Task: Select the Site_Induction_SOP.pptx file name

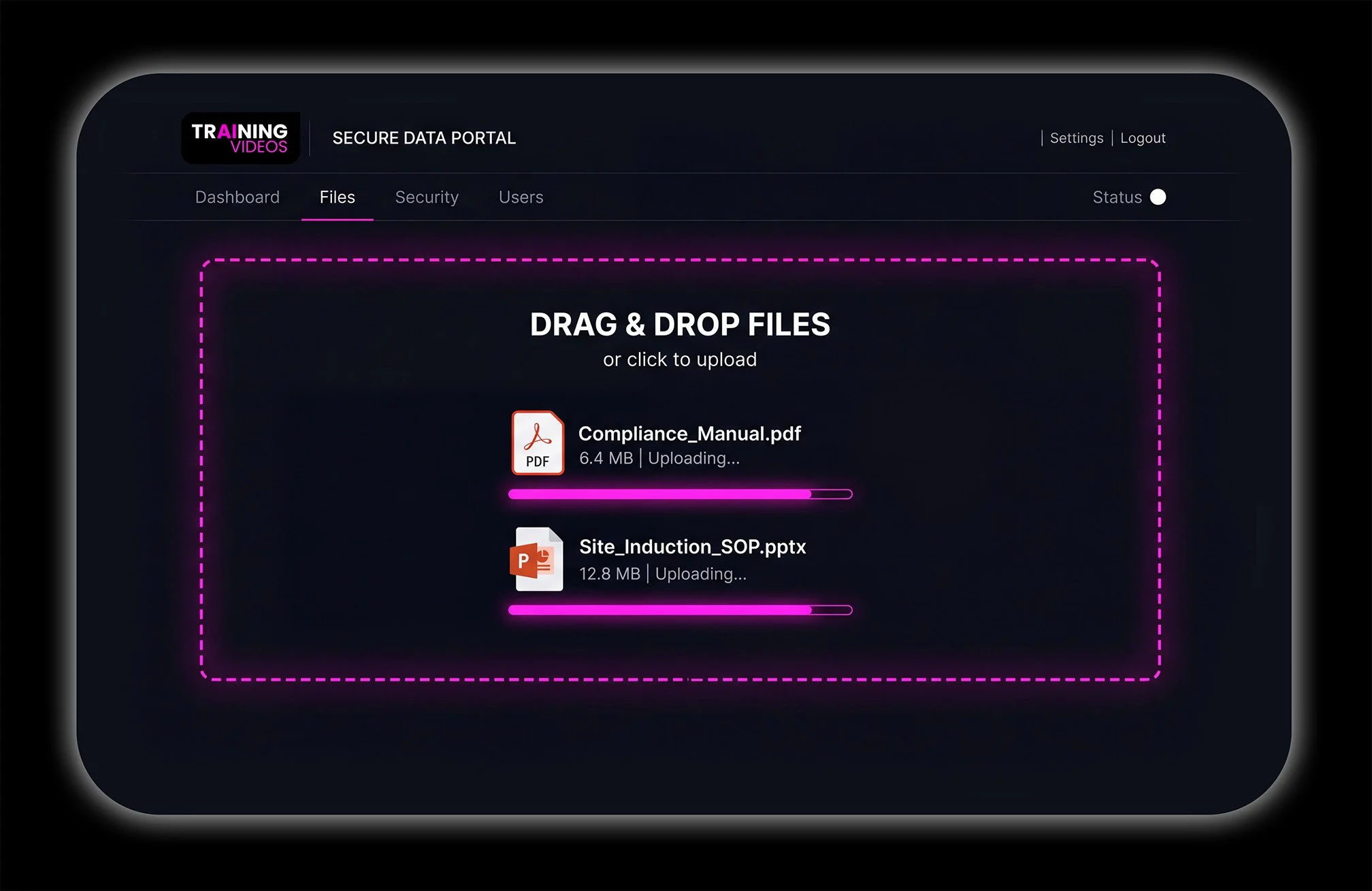Action: pos(692,547)
